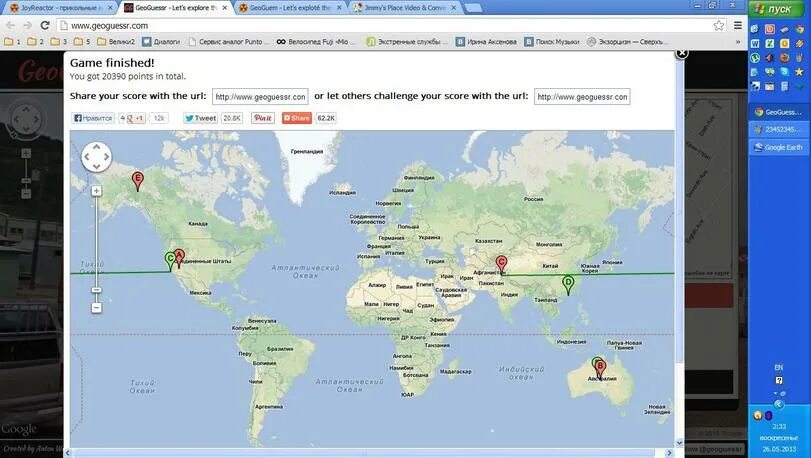
Task: Zoom out with the map minus button
Action: click(96, 308)
